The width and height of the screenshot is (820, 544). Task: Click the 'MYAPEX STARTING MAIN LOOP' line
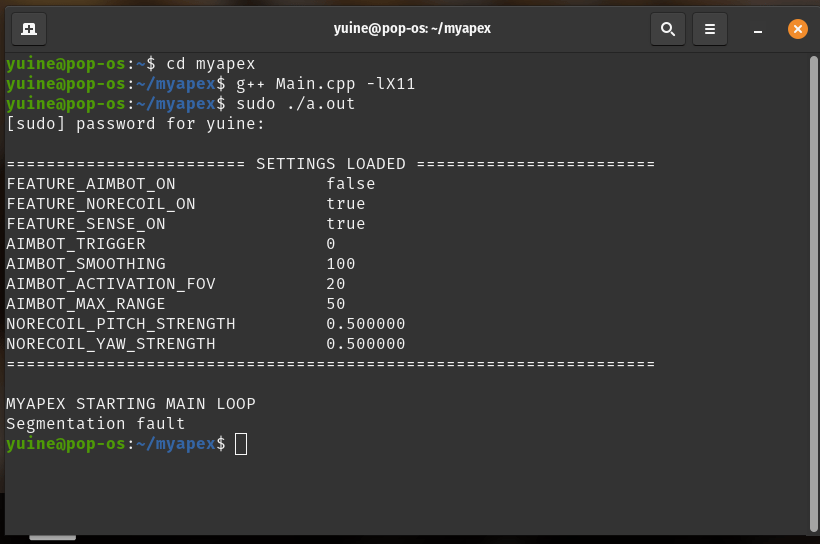(131, 404)
